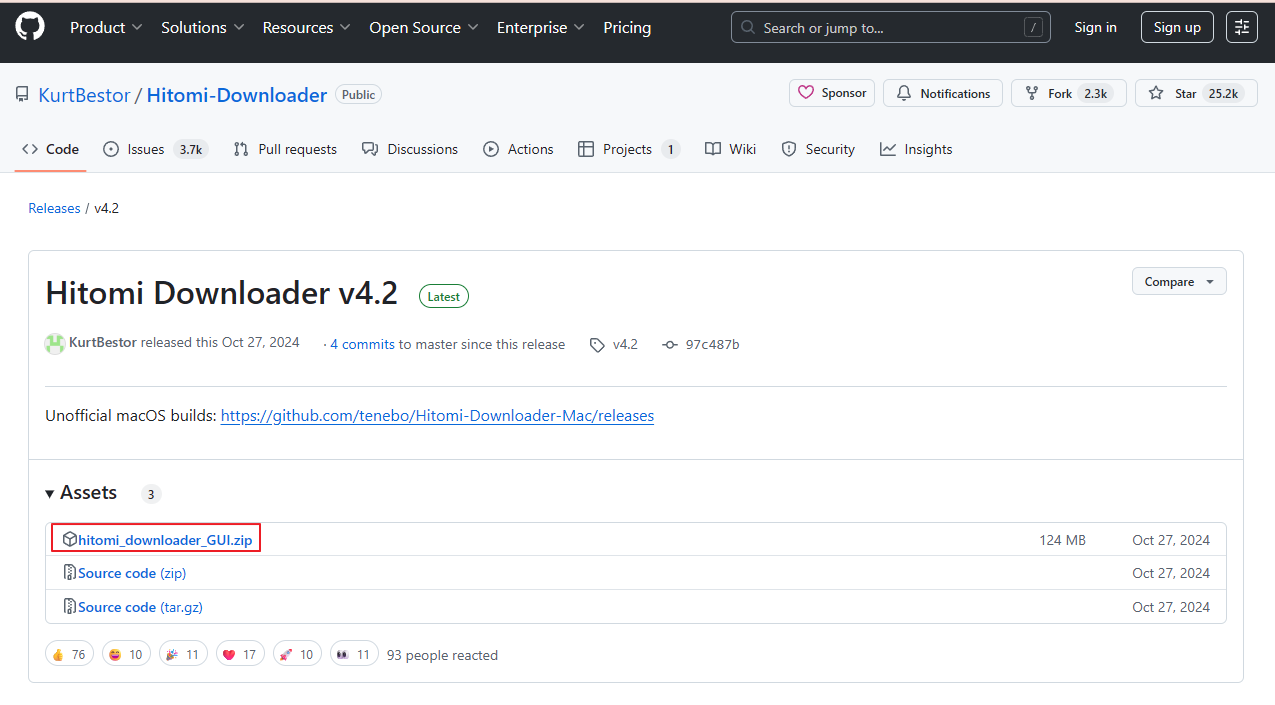Expand the Enterprise menu
Viewport: 1275px width, 705px height.
coord(541,28)
